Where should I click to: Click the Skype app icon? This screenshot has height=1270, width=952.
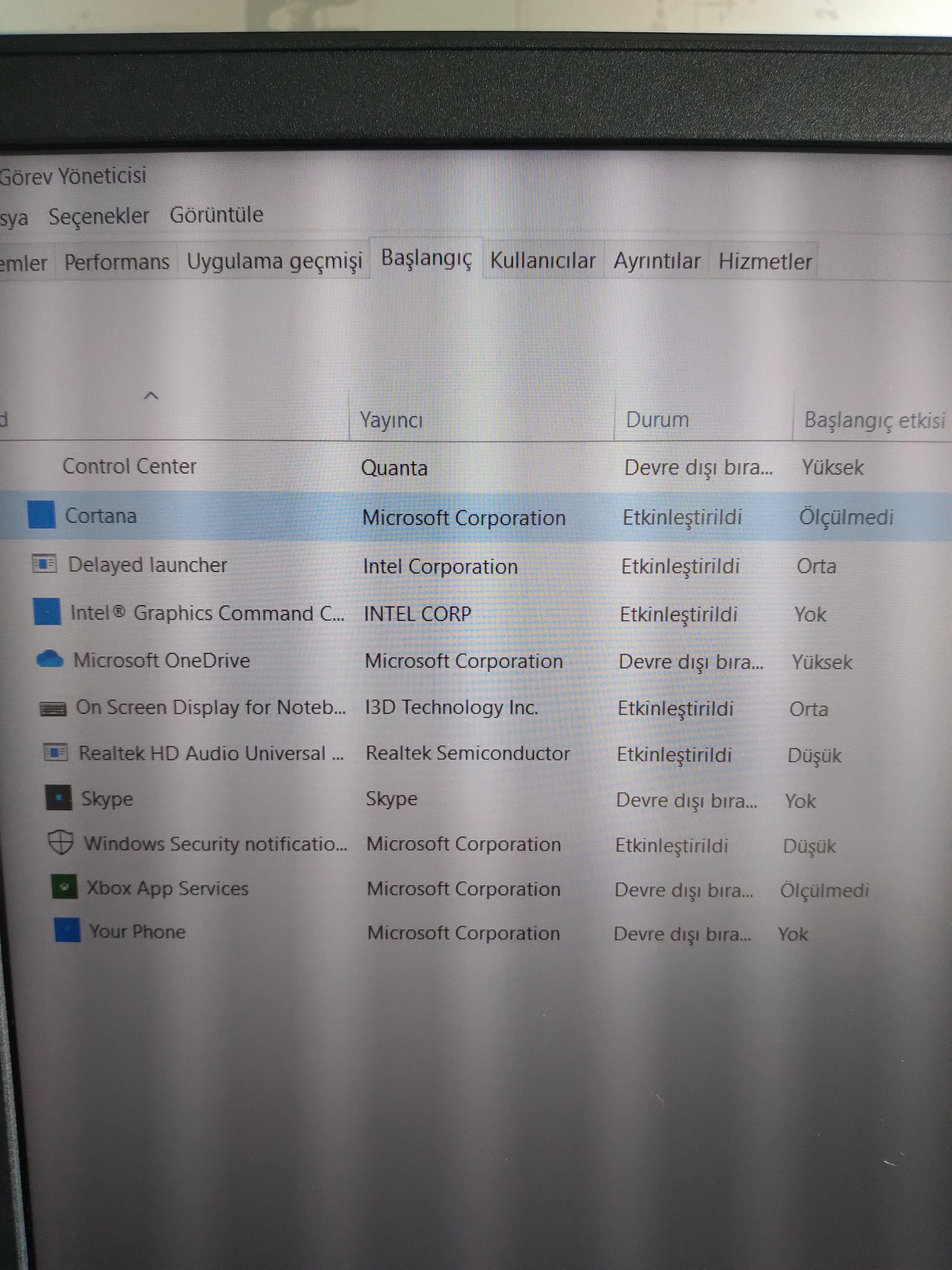59,798
